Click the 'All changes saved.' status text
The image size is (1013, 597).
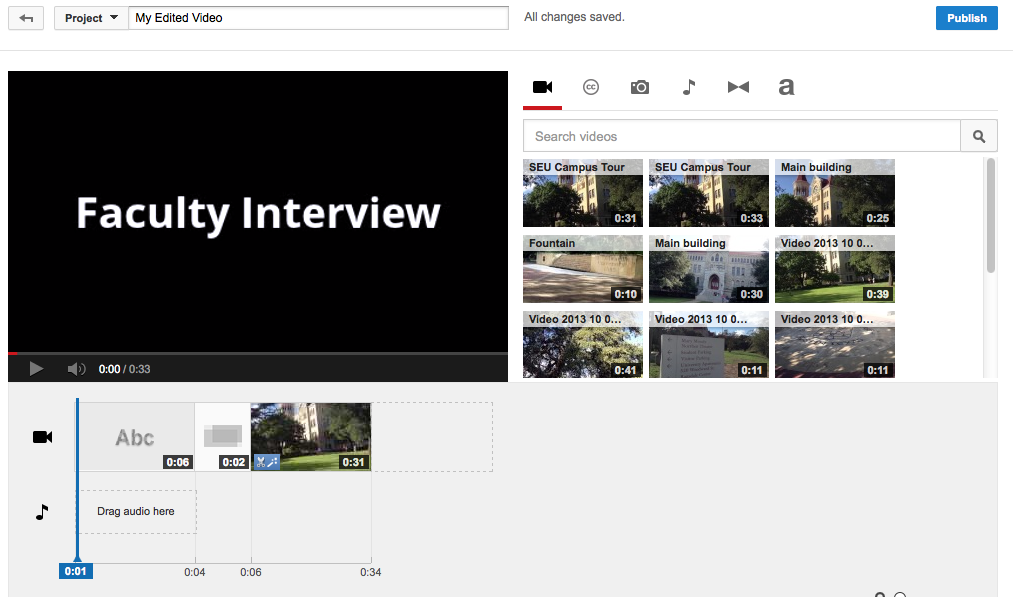coord(574,17)
